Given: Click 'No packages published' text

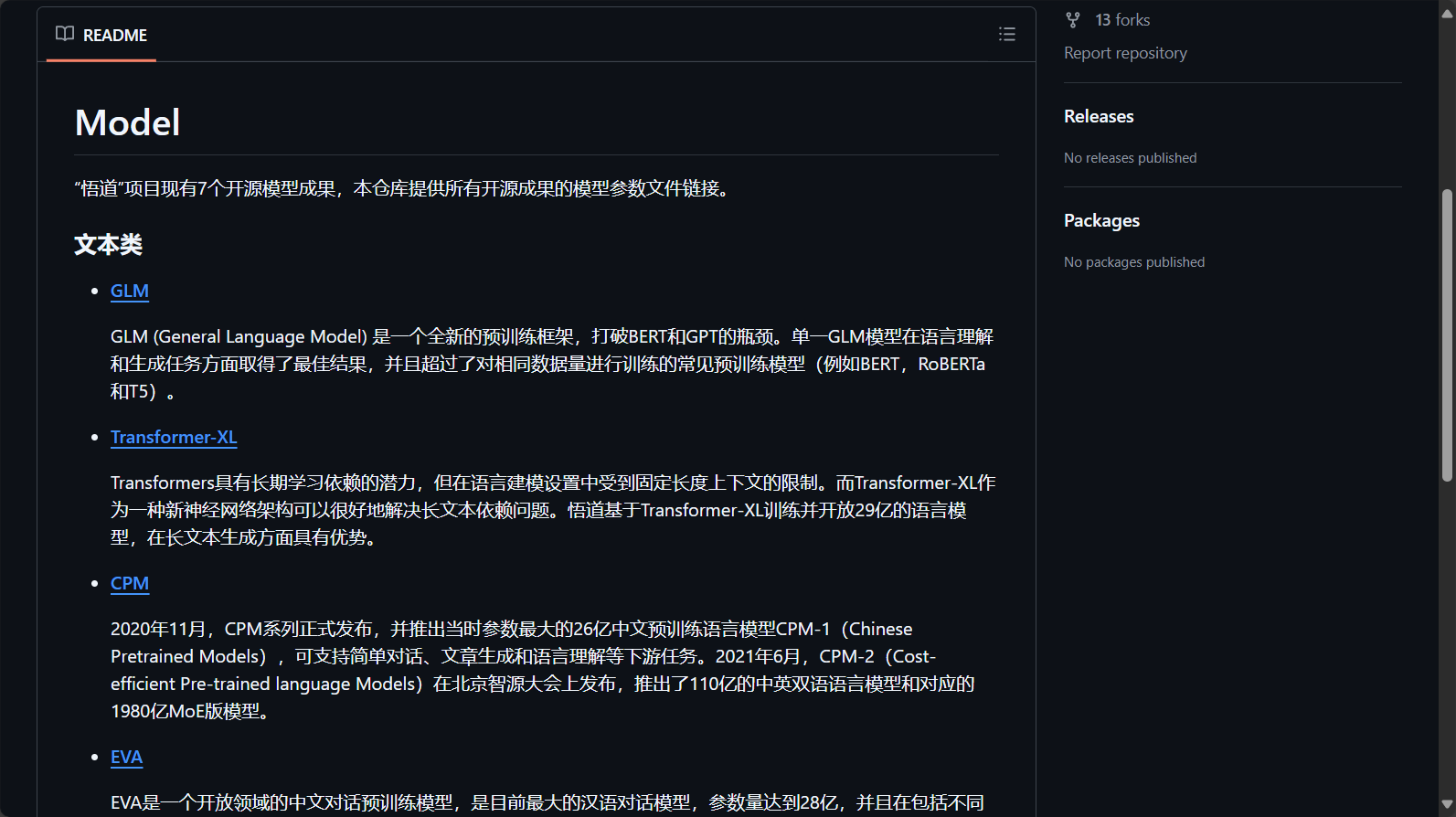Looking at the screenshot, I should 1134,262.
